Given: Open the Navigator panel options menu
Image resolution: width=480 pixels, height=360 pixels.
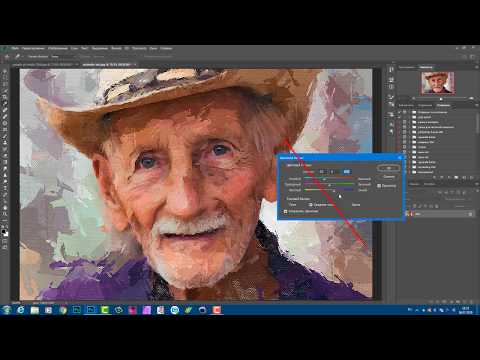Looking at the screenshot, I should 477,67.
